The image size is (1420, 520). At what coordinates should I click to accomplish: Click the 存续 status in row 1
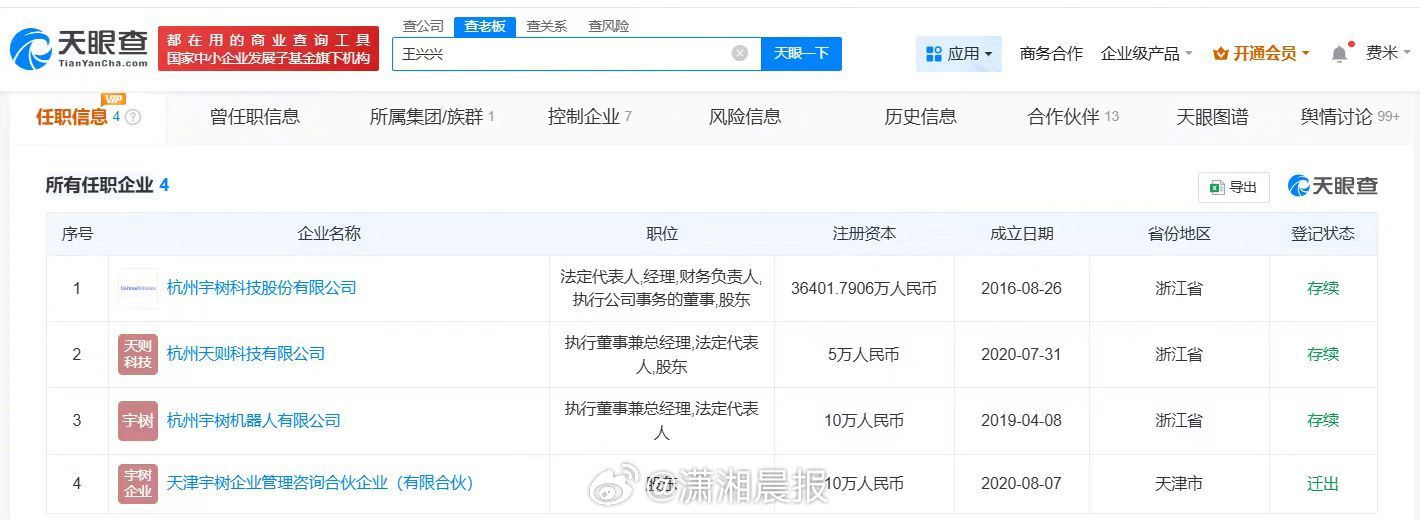[1323, 288]
